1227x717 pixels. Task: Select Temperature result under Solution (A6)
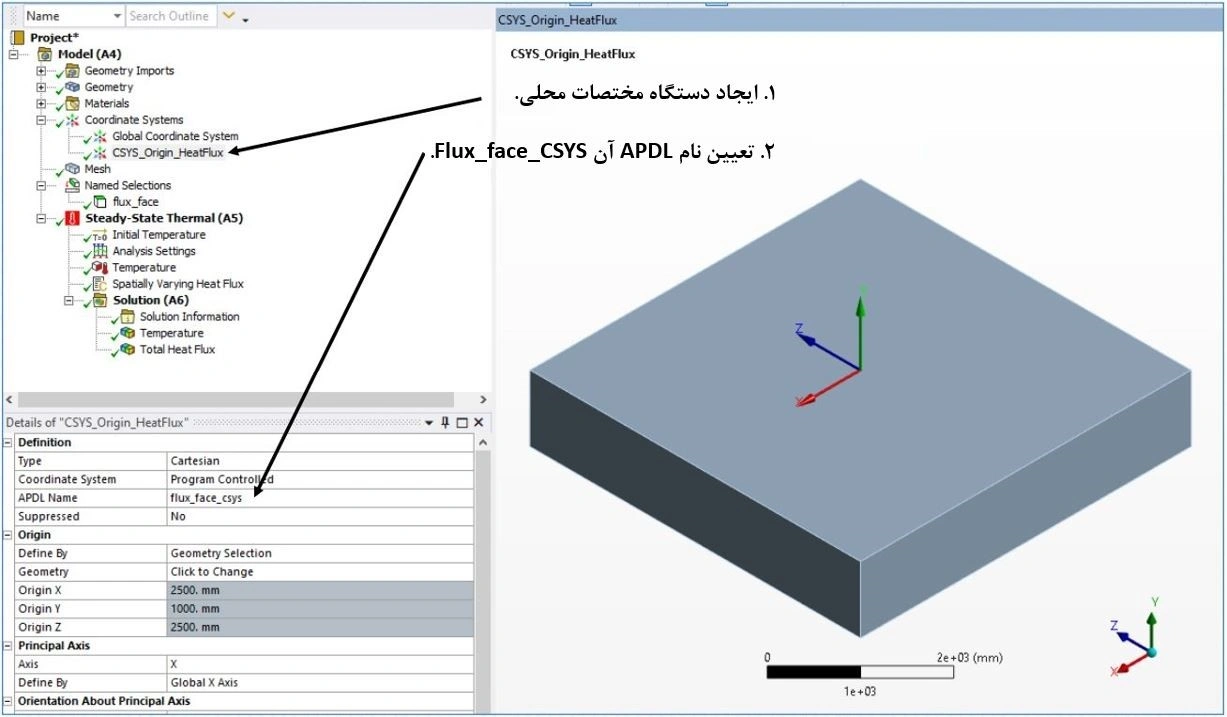(x=171, y=333)
